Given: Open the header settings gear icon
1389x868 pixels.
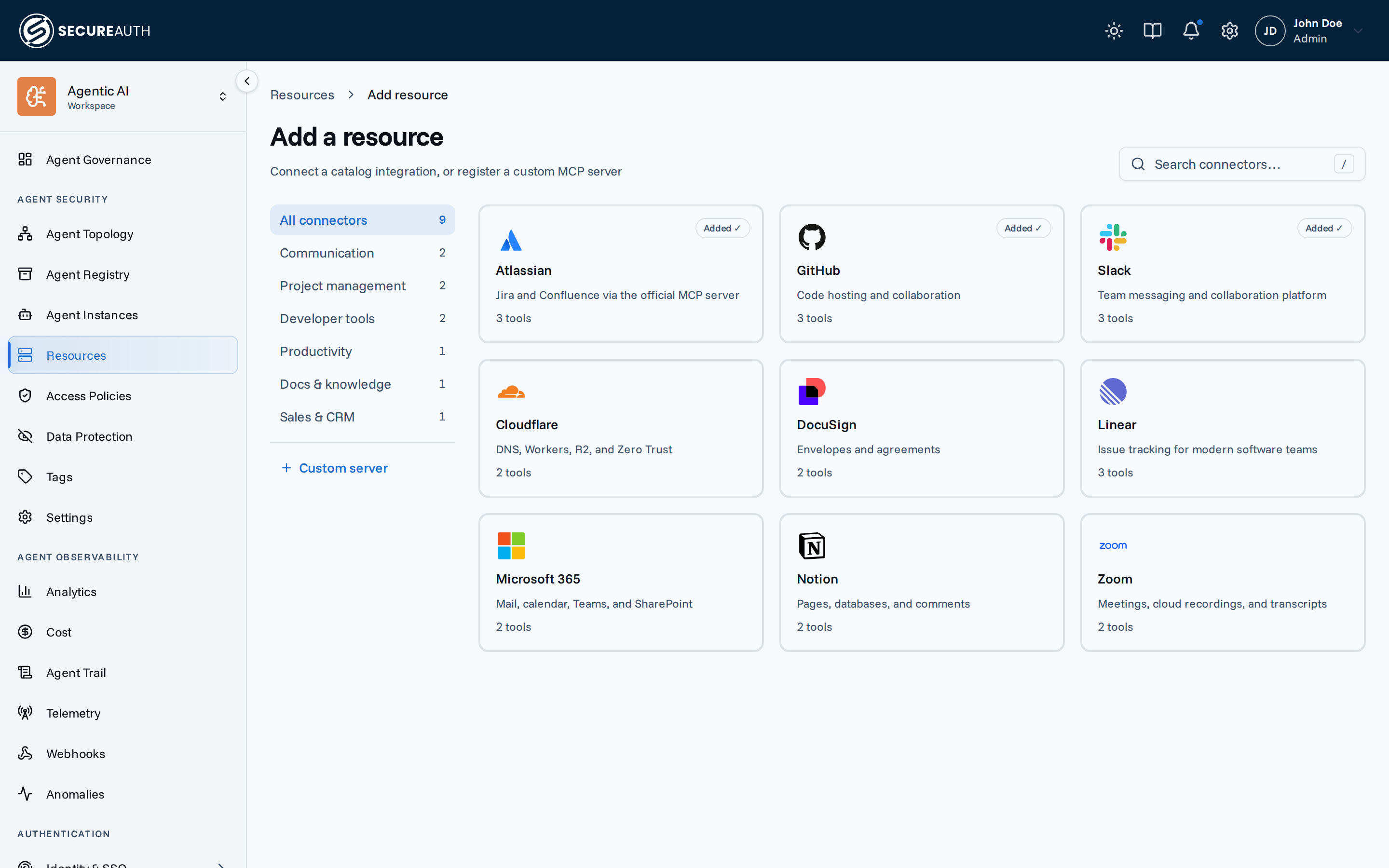Looking at the screenshot, I should click(1229, 31).
